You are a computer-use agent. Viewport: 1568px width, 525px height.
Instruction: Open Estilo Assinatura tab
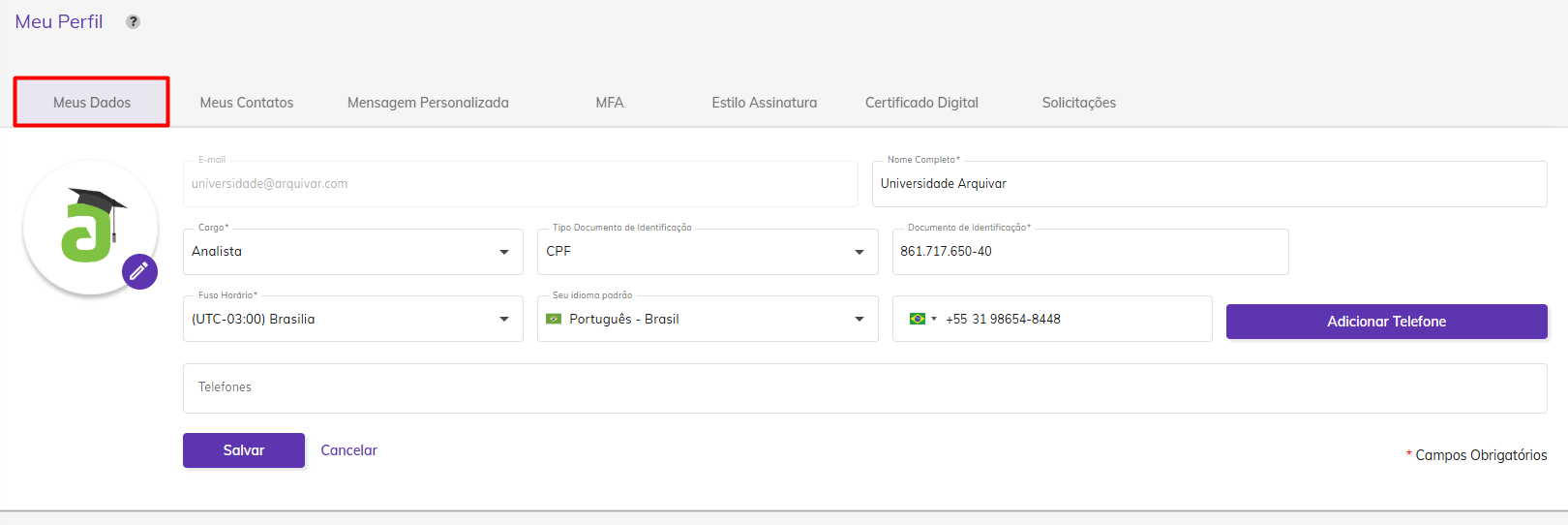[765, 103]
